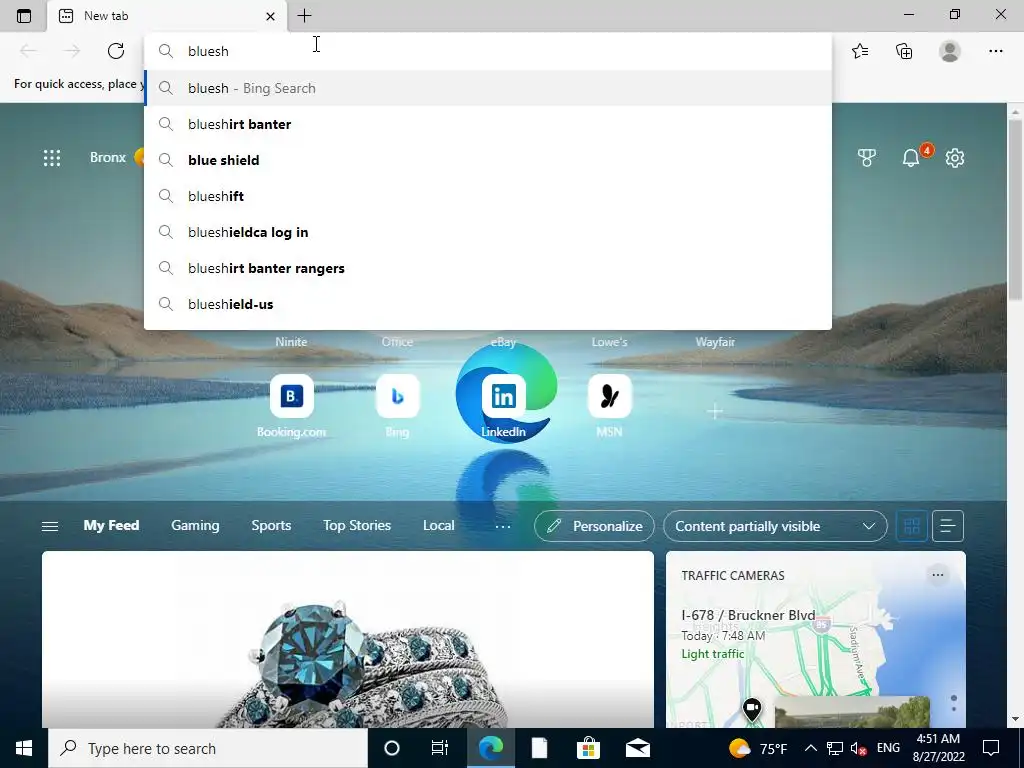Open Microsoft Rewards trophy icon
Viewport: 1024px width, 768px height.
(867, 158)
